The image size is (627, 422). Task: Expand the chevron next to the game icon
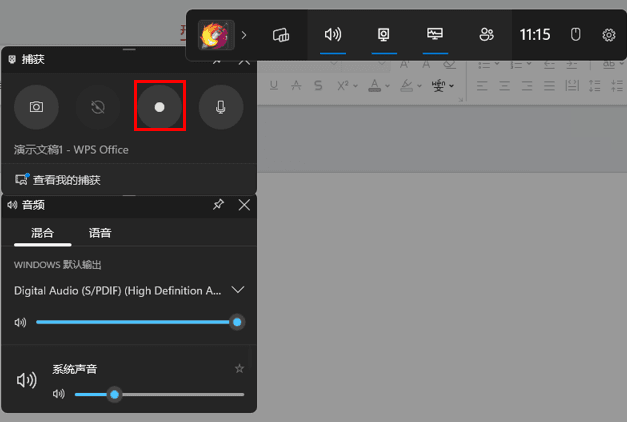pos(243,35)
